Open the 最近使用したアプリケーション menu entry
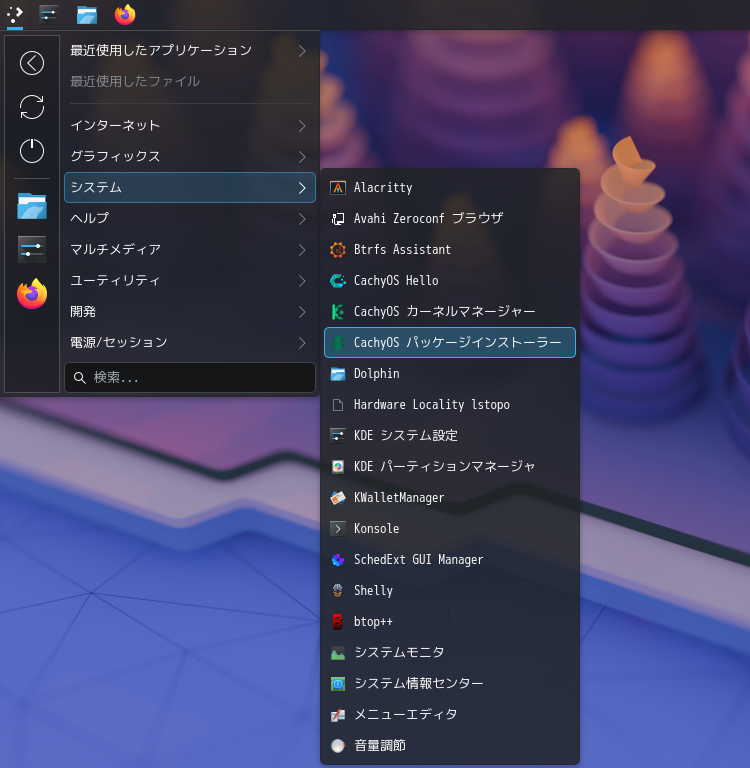Image resolution: width=750 pixels, height=768 pixels. [x=190, y=50]
